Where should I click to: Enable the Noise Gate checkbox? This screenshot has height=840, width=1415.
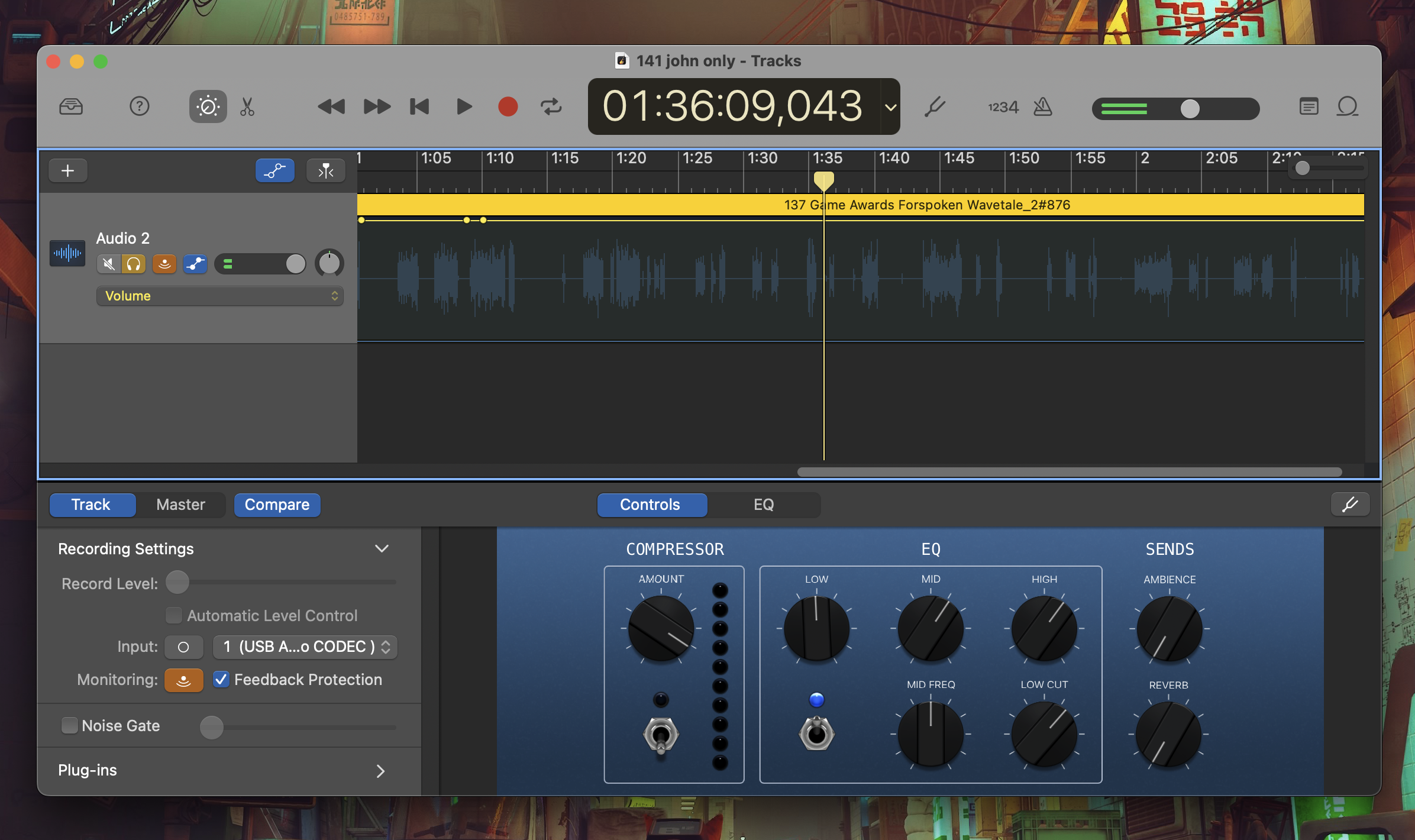coord(70,725)
